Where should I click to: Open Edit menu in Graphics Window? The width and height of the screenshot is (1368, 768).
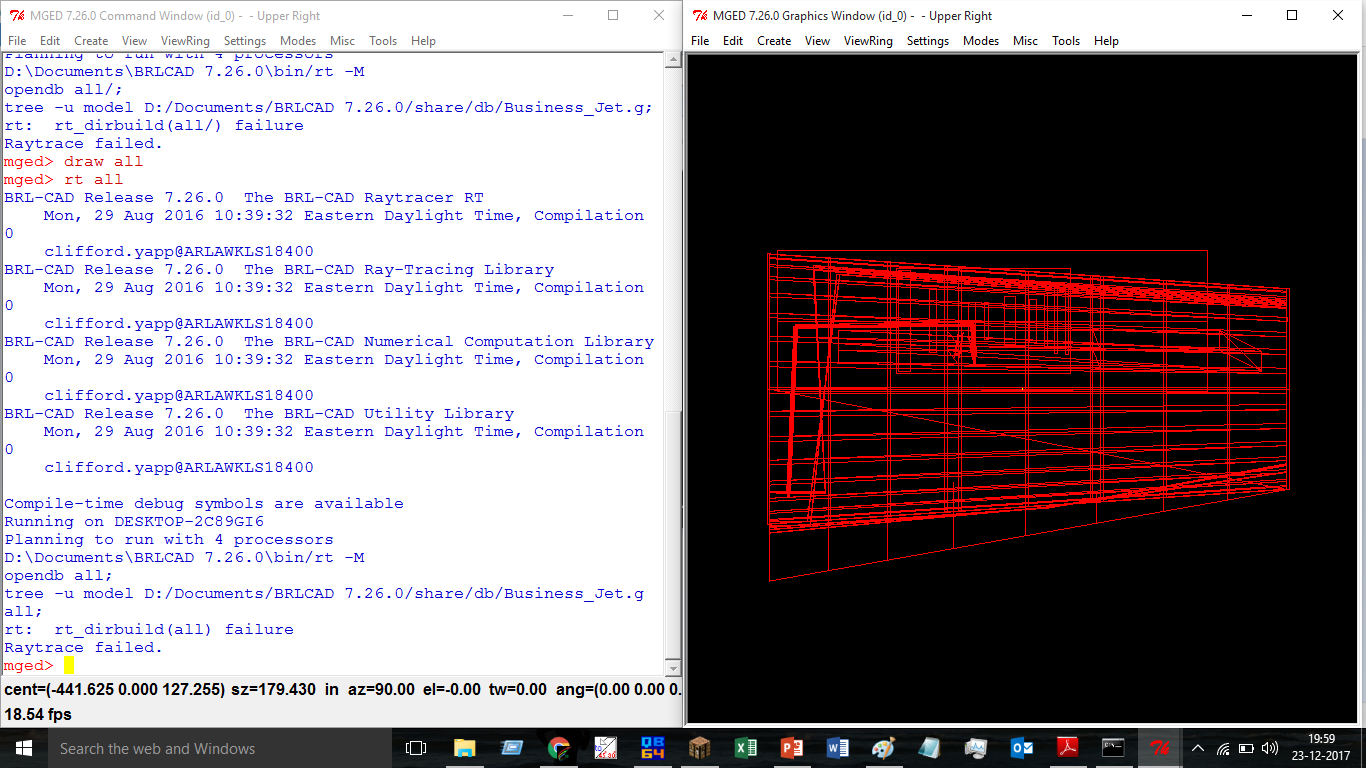click(x=733, y=41)
